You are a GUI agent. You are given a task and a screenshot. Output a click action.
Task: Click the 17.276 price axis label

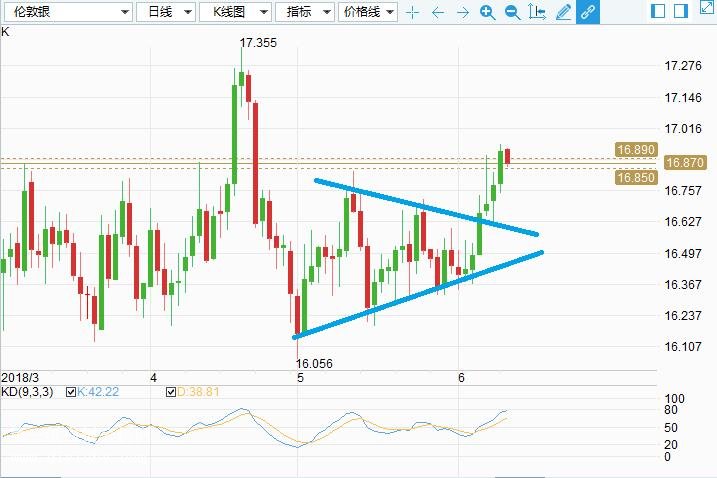click(683, 66)
